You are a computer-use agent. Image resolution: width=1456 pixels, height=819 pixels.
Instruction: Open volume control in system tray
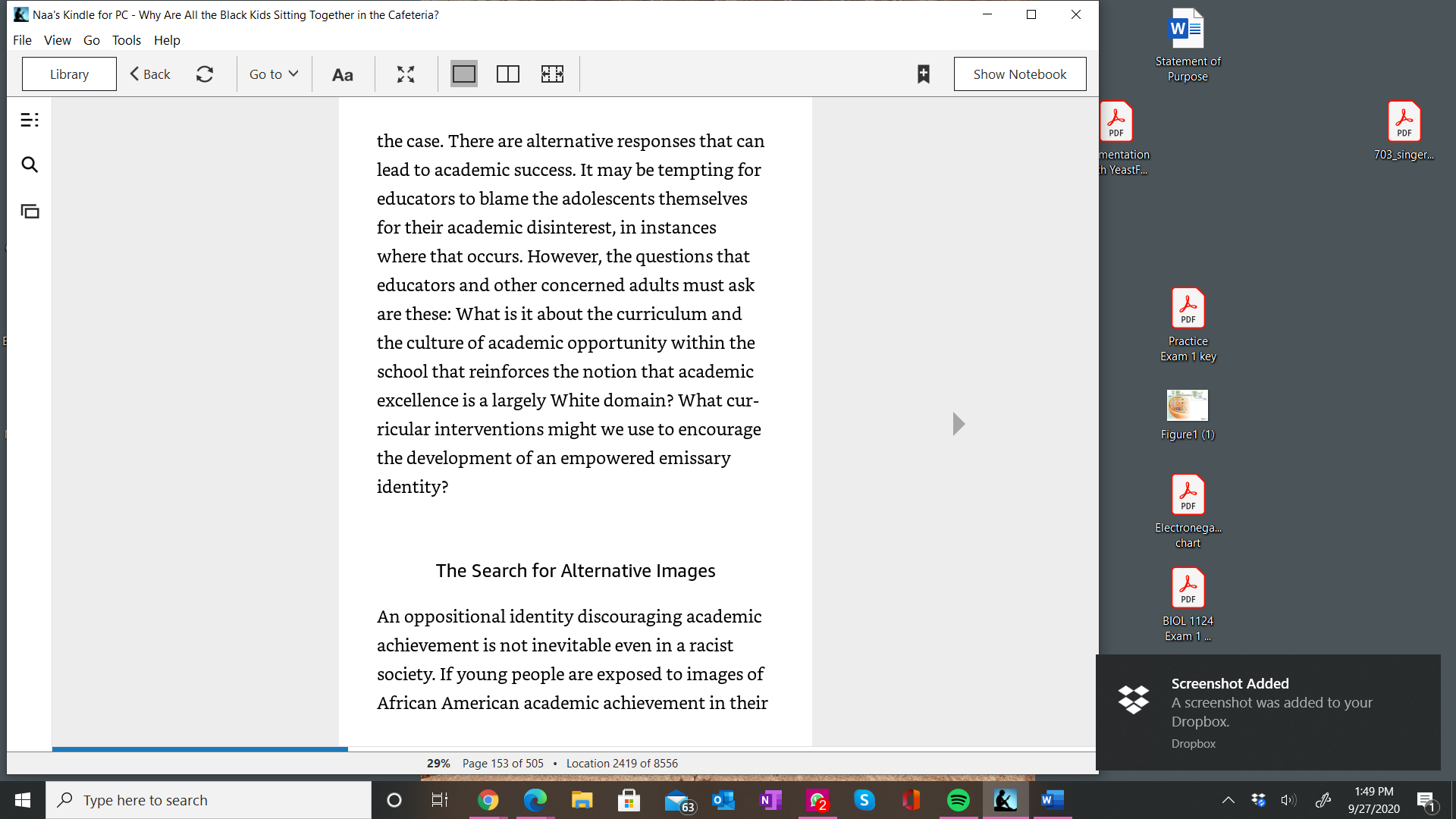(x=1288, y=800)
